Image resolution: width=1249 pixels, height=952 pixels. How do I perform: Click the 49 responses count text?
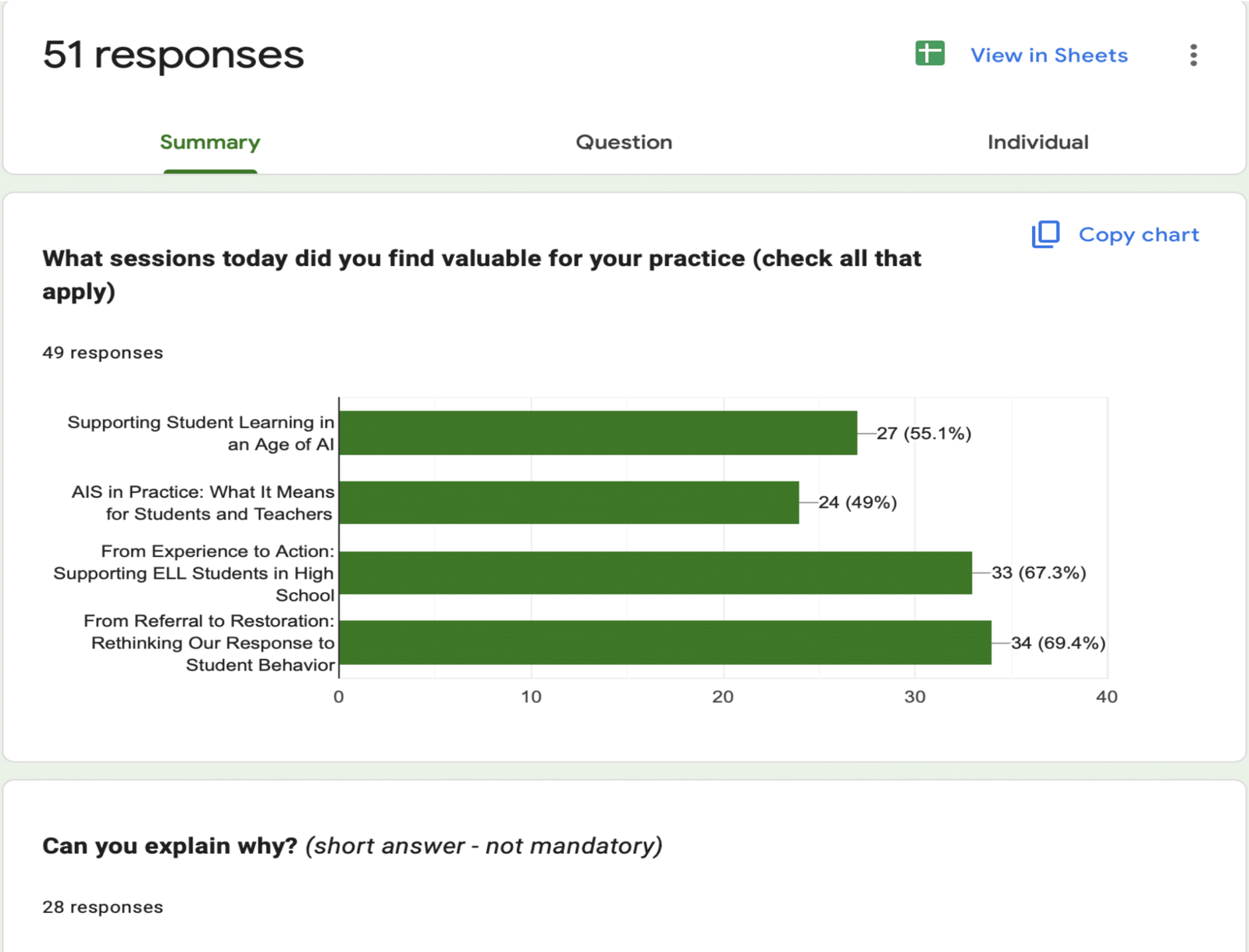102,353
